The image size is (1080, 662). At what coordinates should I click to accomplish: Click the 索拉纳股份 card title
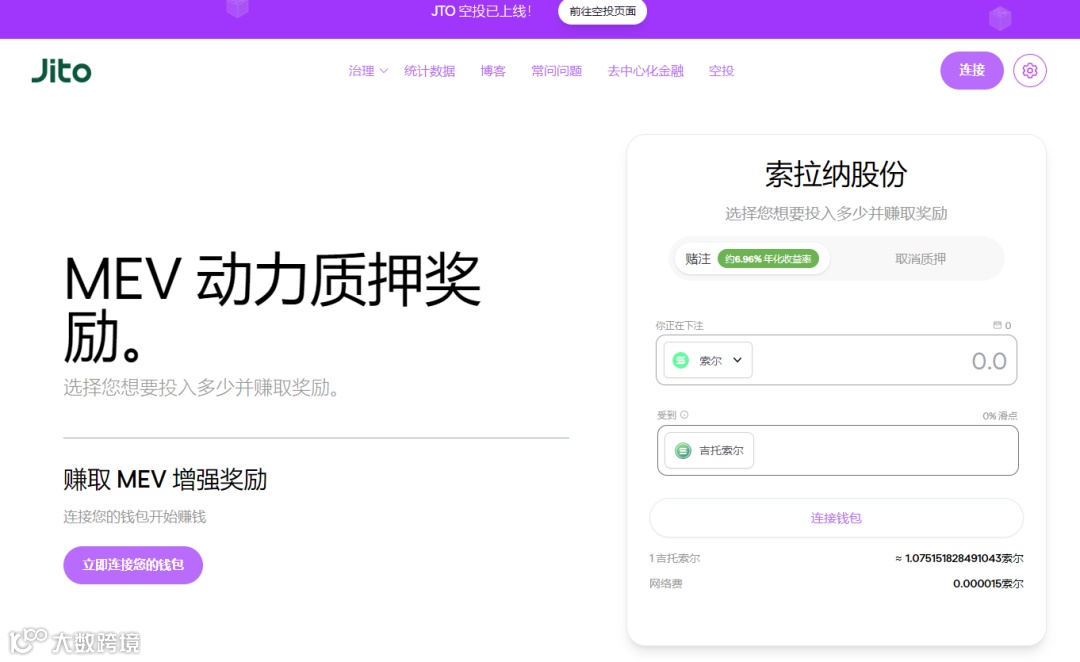click(x=836, y=174)
